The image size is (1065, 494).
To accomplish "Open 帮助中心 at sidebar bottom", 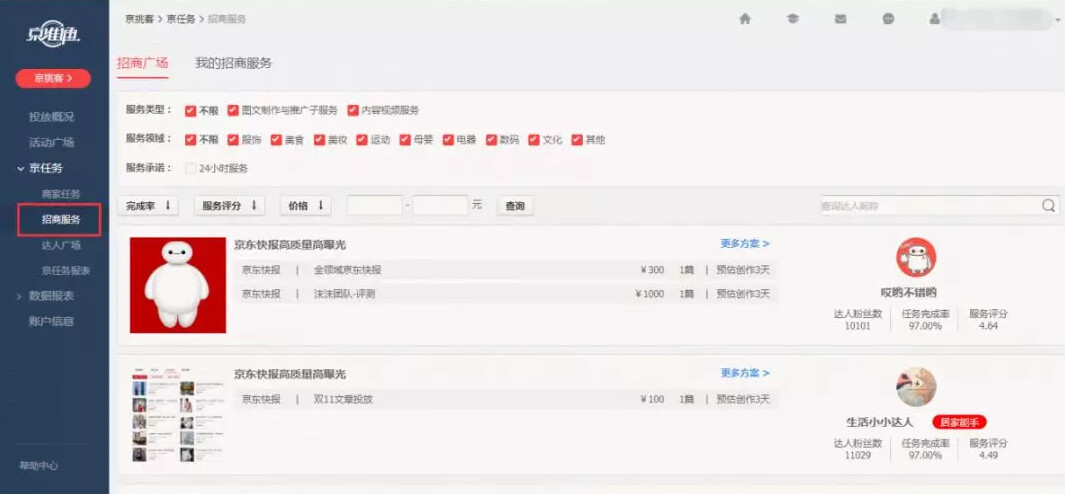I will pyautogui.click(x=39, y=466).
